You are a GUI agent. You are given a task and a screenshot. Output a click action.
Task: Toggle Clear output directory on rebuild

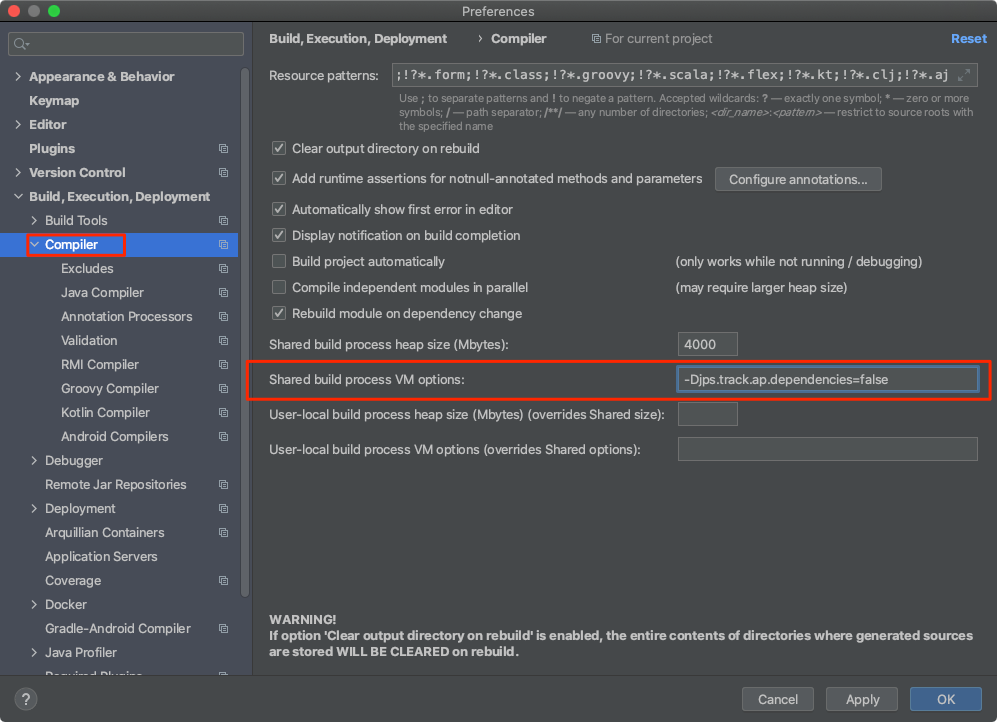(x=278, y=149)
